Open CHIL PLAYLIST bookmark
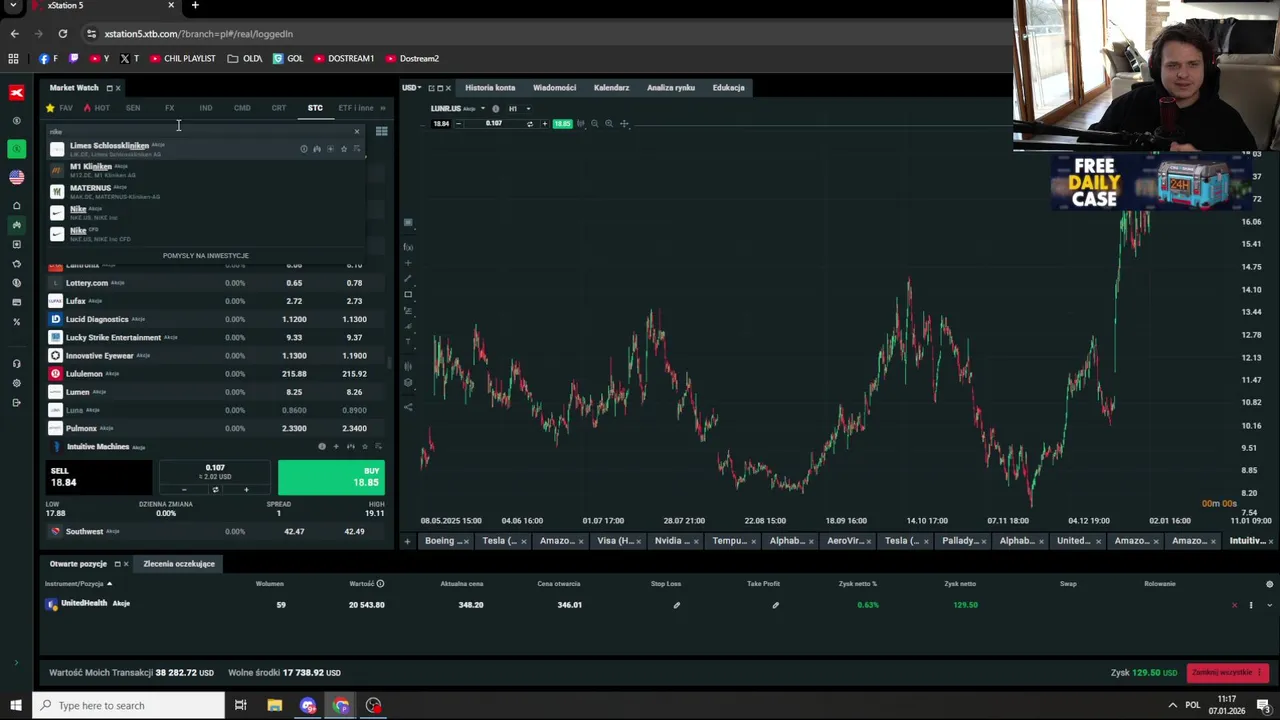Viewport: 1280px width, 720px height. click(x=183, y=59)
